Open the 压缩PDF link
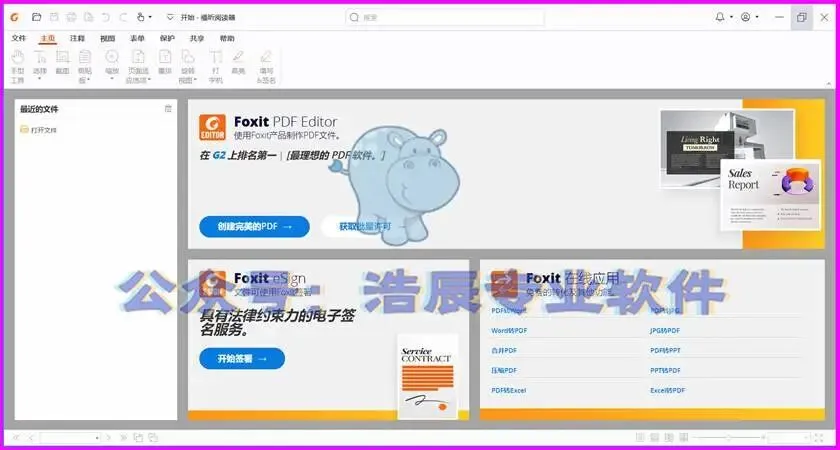This screenshot has width=840, height=450. click(504, 370)
